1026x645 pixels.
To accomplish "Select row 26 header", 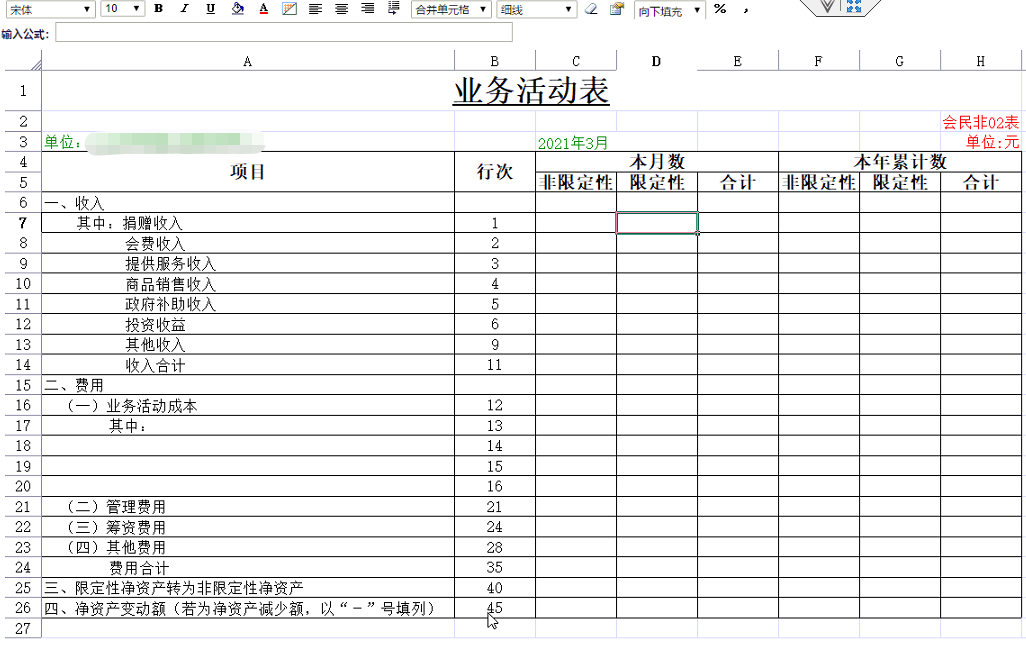I will tap(23, 608).
